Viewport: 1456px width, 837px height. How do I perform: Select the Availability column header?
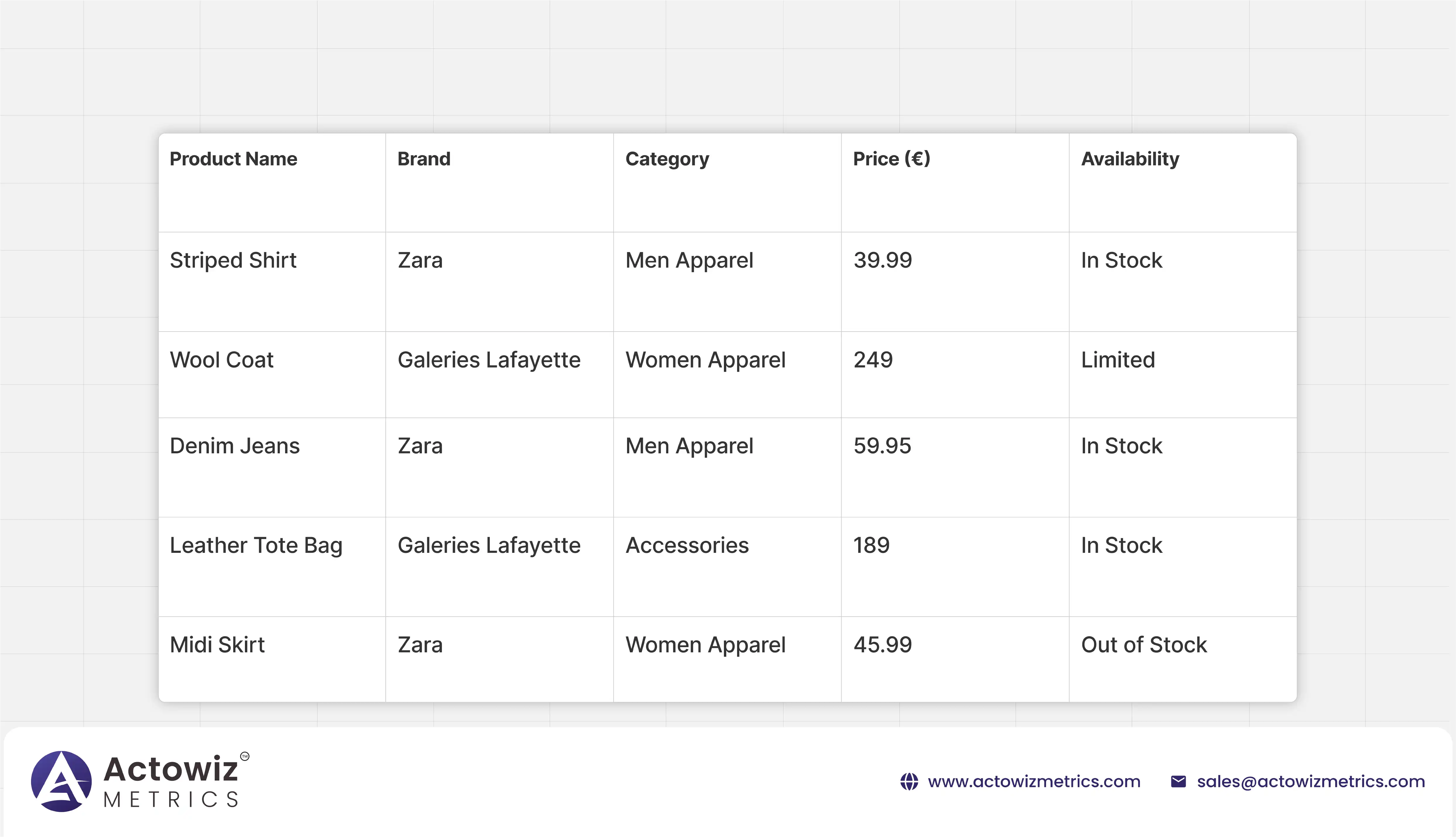(1130, 159)
